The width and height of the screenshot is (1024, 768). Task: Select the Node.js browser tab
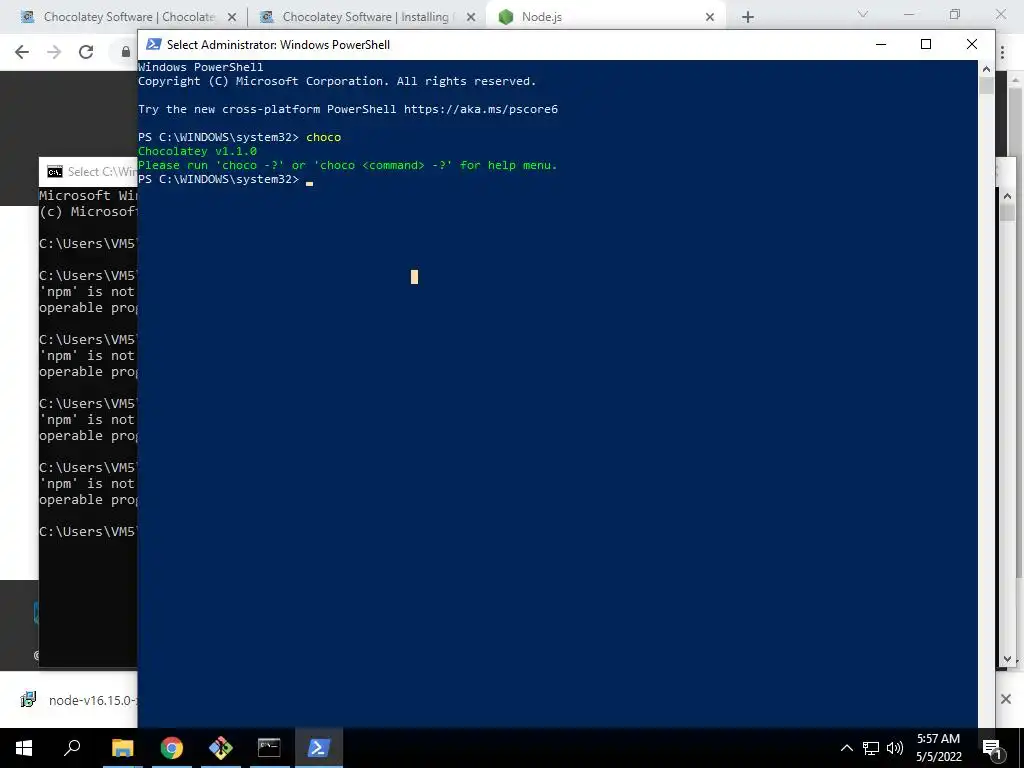[x=605, y=17]
